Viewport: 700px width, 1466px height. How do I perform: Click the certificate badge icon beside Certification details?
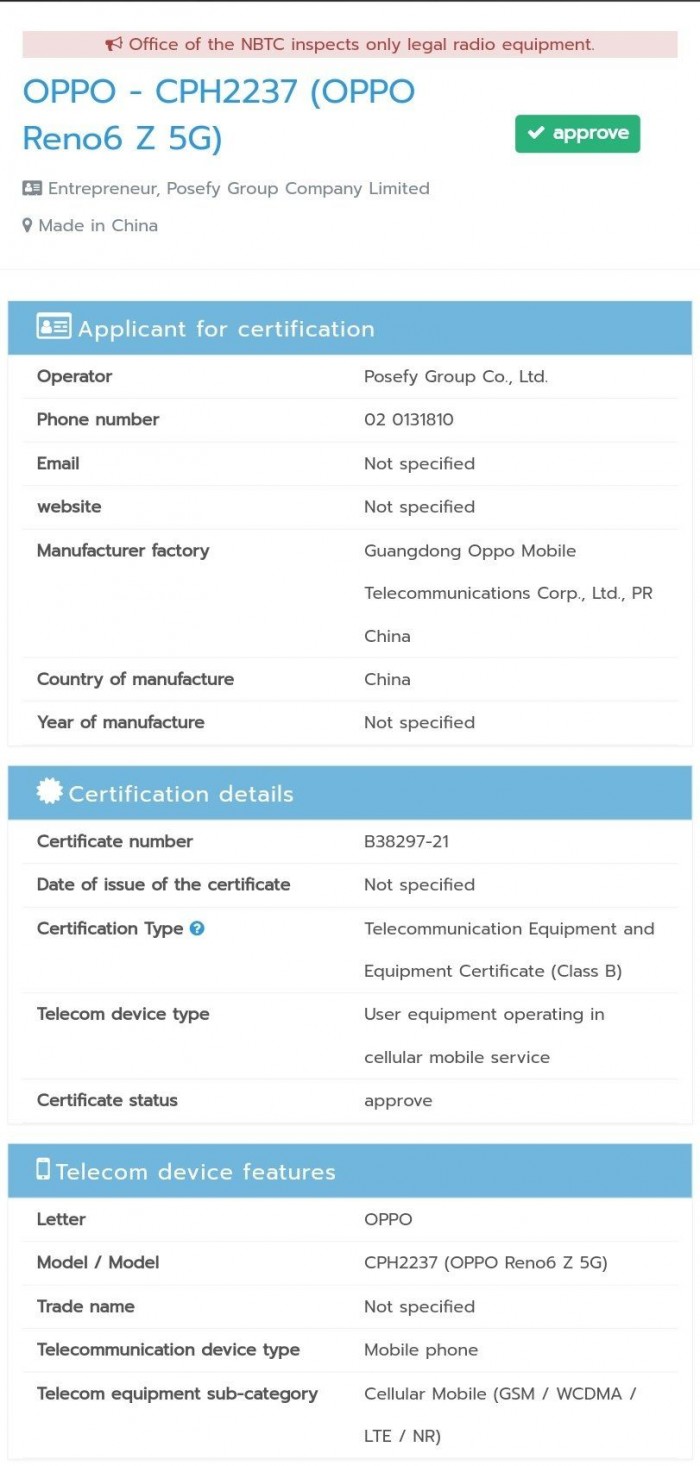point(49,791)
